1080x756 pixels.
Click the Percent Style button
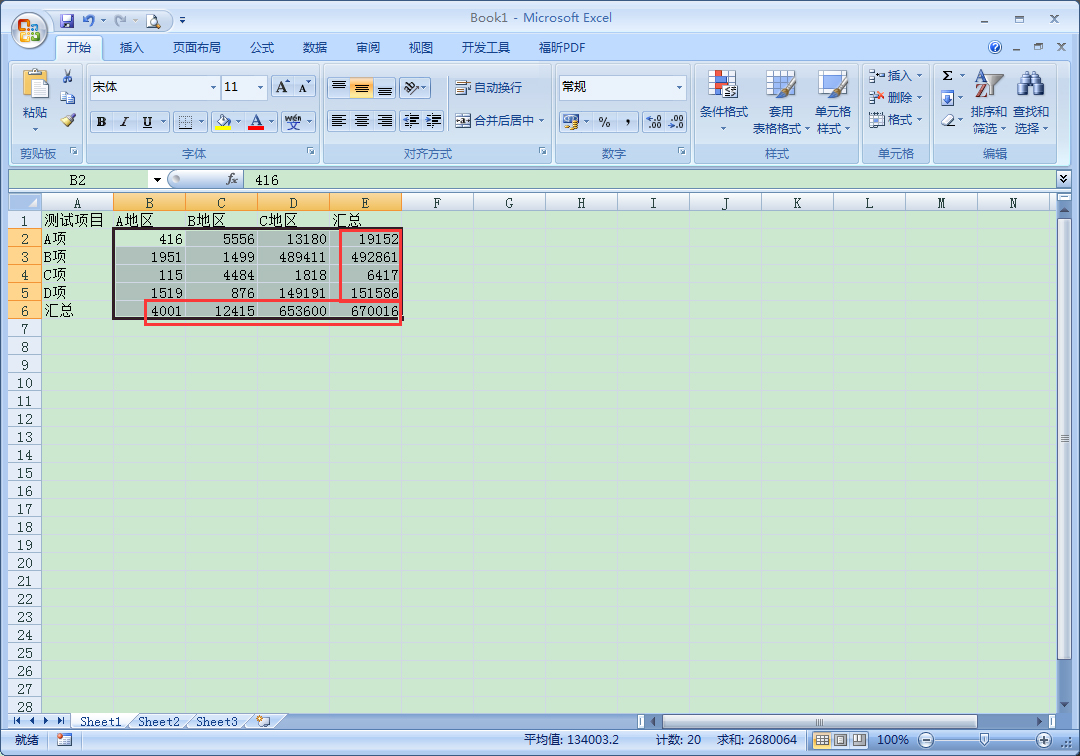pos(604,122)
